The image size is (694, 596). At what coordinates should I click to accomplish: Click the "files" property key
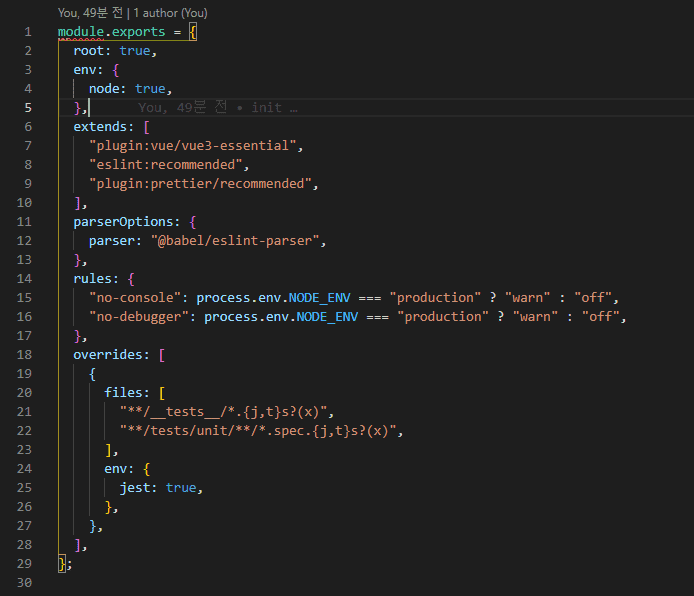point(123,393)
